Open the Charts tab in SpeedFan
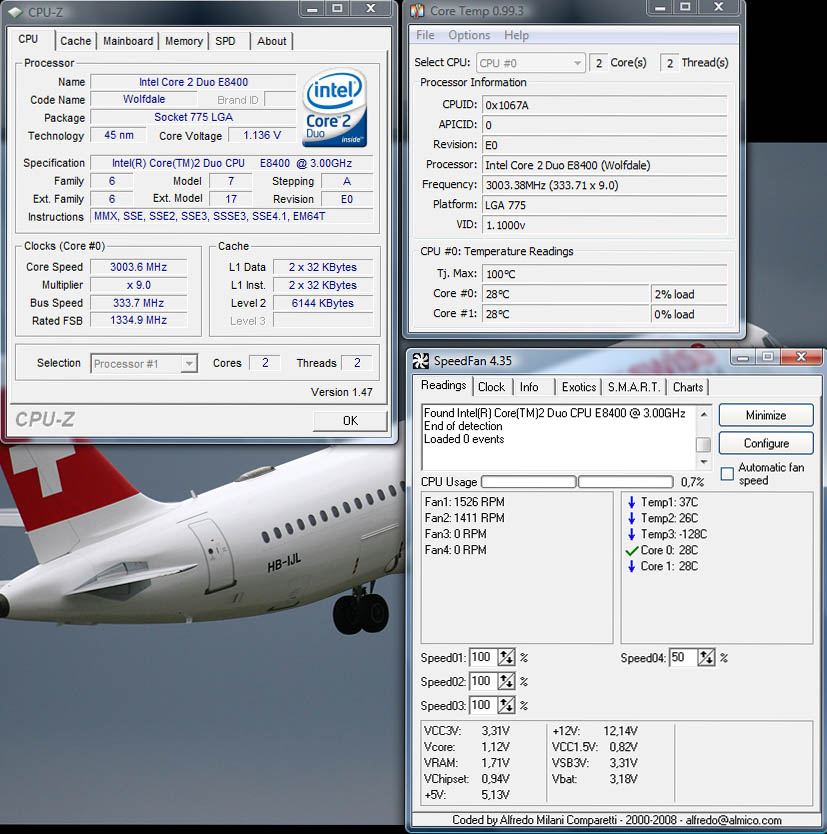 pyautogui.click(x=688, y=387)
